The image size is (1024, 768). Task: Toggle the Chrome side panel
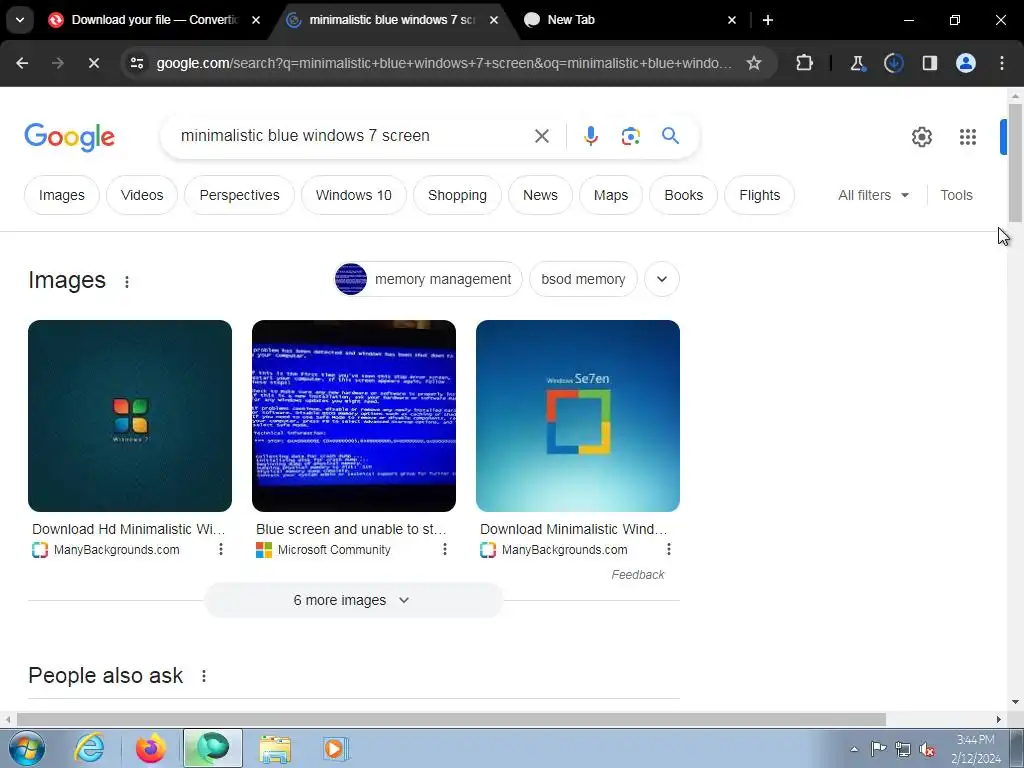click(x=929, y=63)
